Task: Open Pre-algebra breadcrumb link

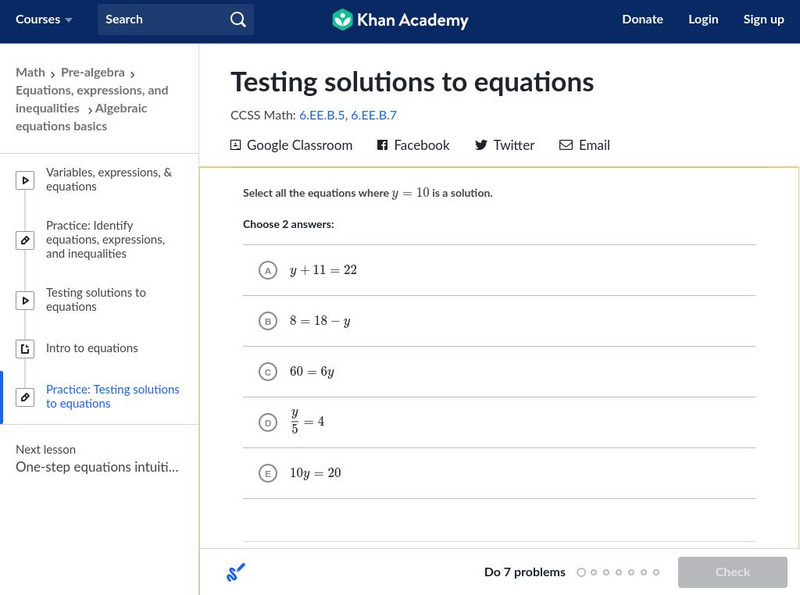Action: click(93, 72)
